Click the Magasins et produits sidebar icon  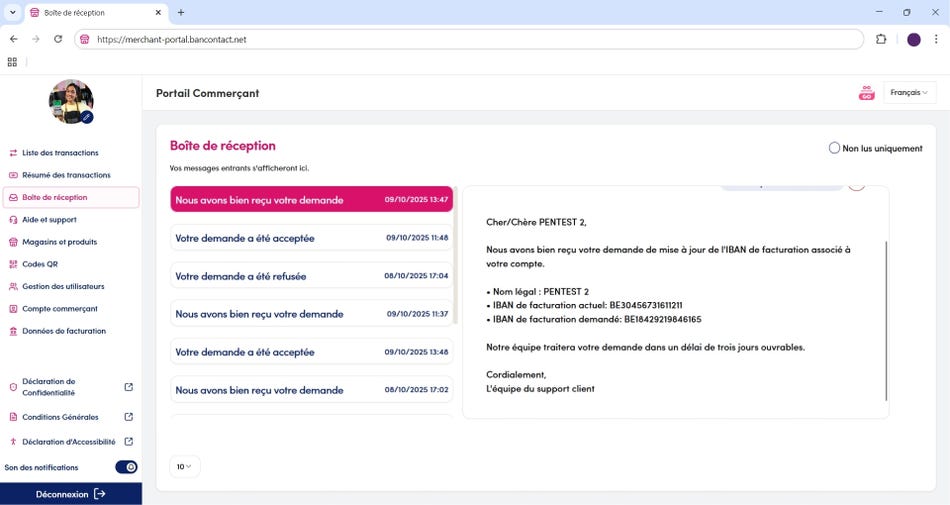(x=13, y=242)
